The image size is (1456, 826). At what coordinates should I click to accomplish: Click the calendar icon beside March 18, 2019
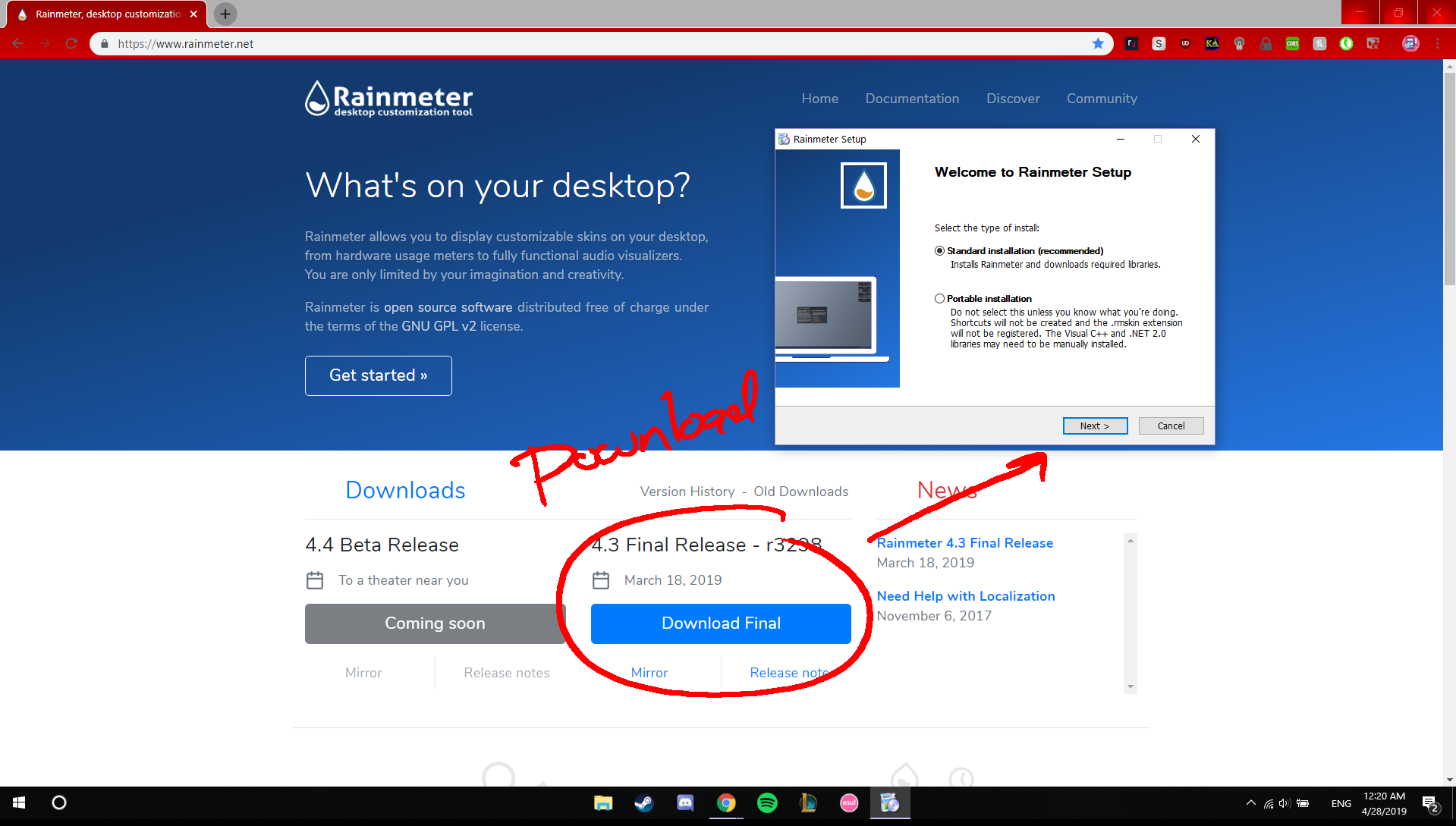pos(601,579)
